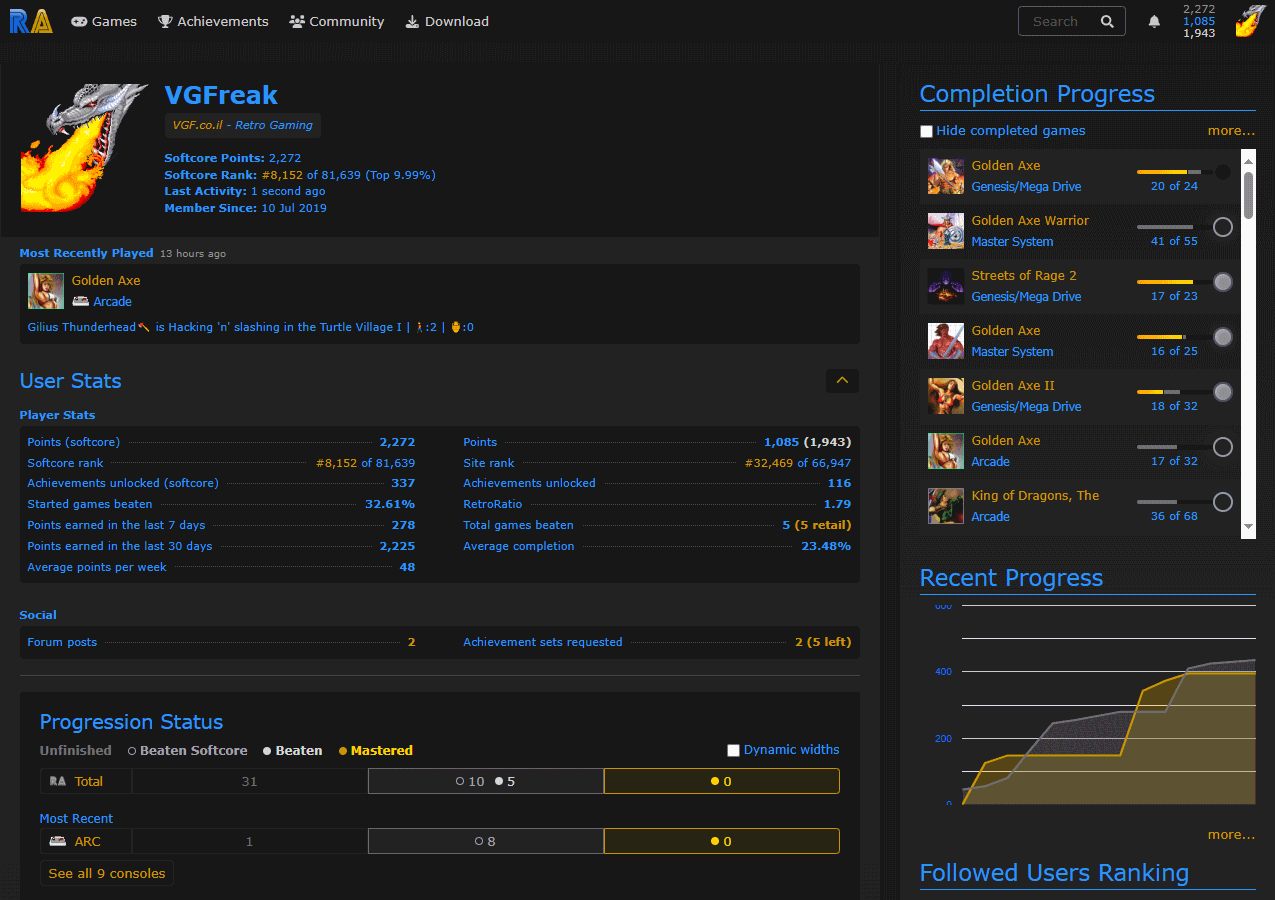Image resolution: width=1275 pixels, height=900 pixels.
Task: Open Golden Axe Warrior game icon
Action: tap(946, 231)
